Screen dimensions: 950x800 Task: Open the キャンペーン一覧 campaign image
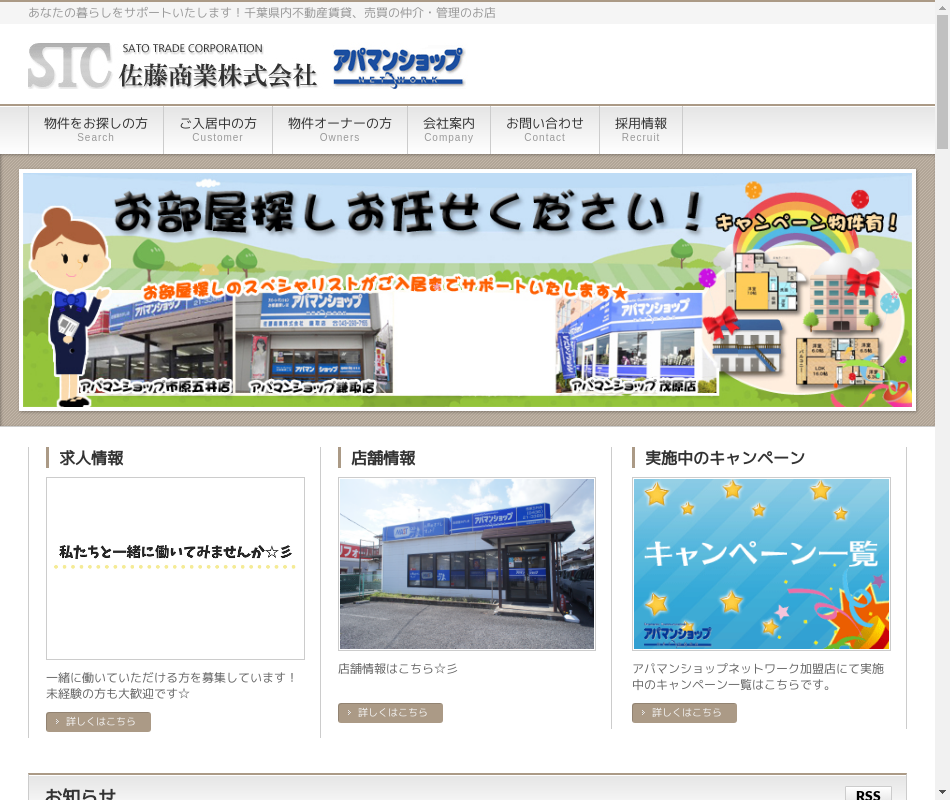point(761,564)
